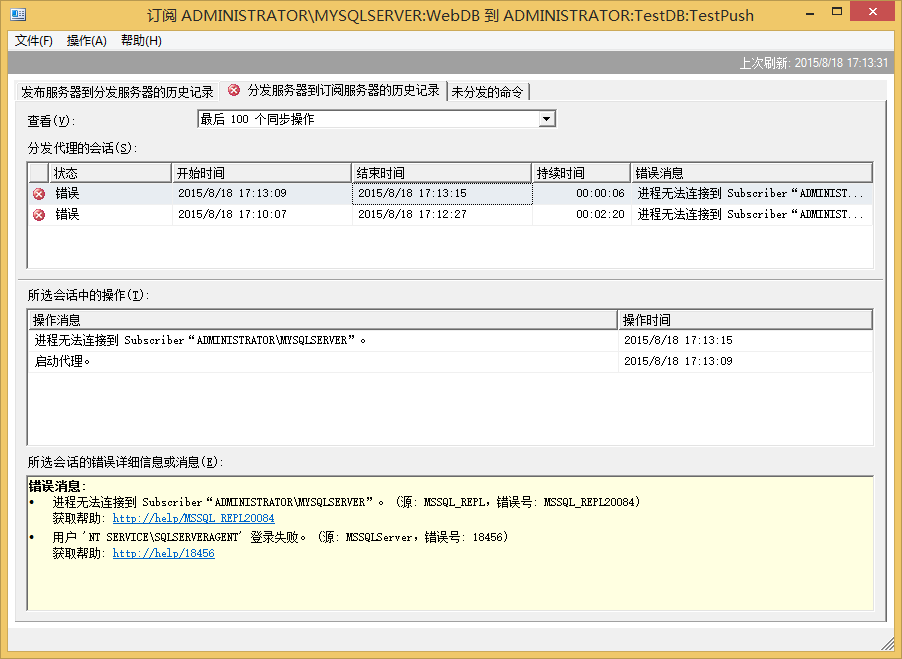This screenshot has height=659, width=902.
Task: Click the 操作消息 column header
Action: [323, 320]
